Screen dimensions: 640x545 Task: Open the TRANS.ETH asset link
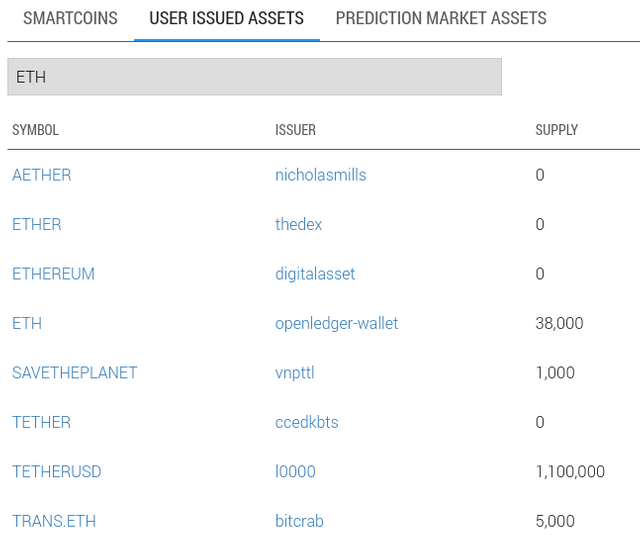[x=54, y=521]
